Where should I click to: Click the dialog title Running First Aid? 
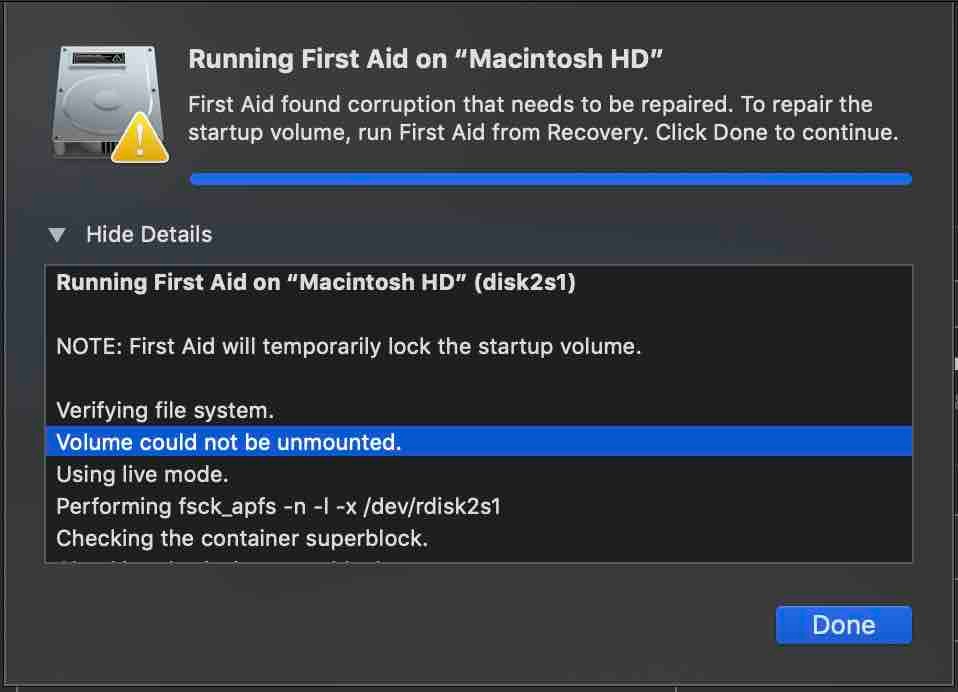[x=426, y=59]
